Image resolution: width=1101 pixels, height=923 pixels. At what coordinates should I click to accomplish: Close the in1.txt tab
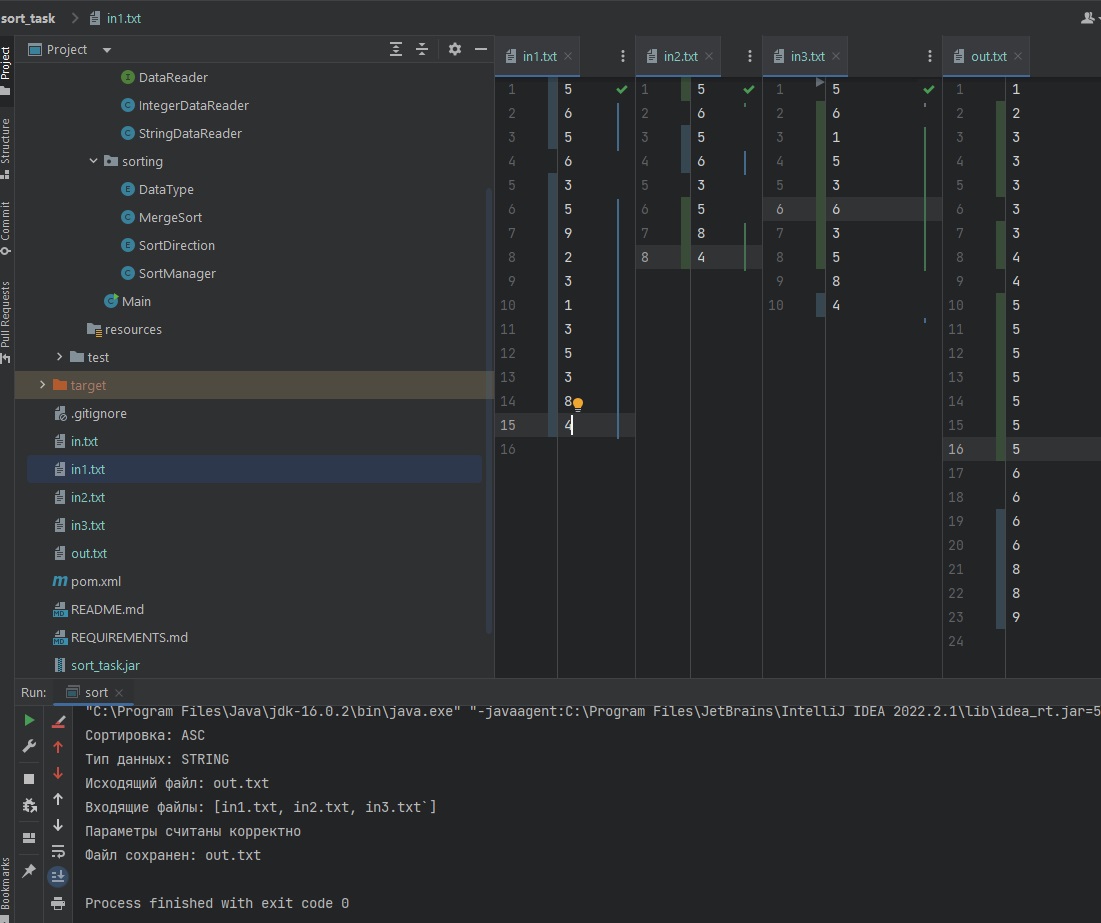pos(568,56)
